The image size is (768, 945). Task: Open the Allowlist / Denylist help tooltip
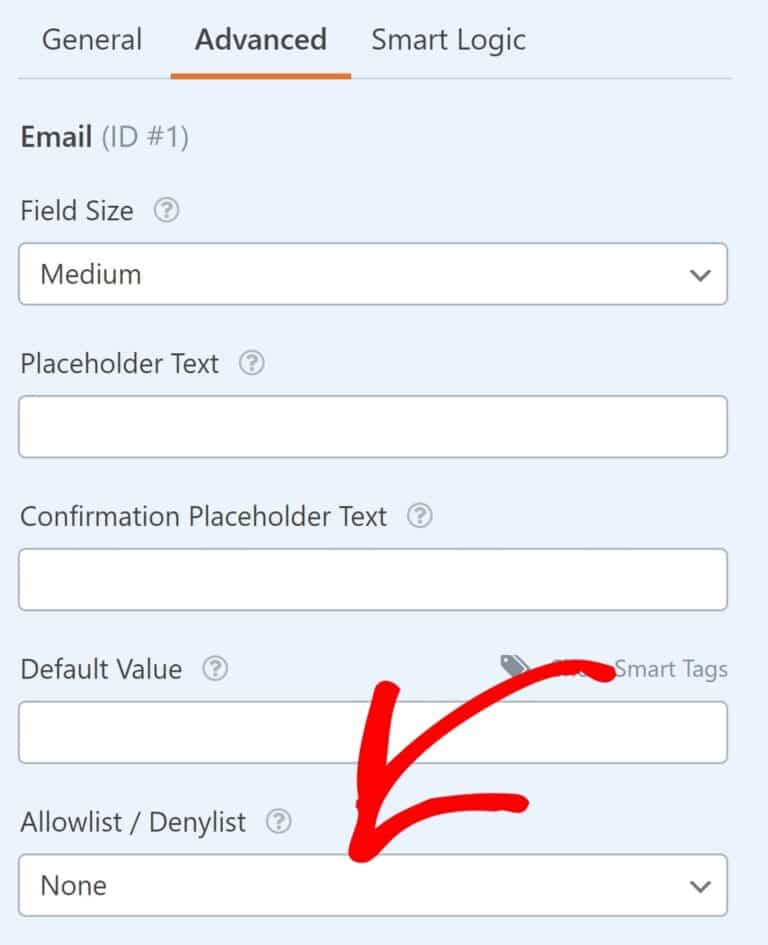(x=280, y=822)
